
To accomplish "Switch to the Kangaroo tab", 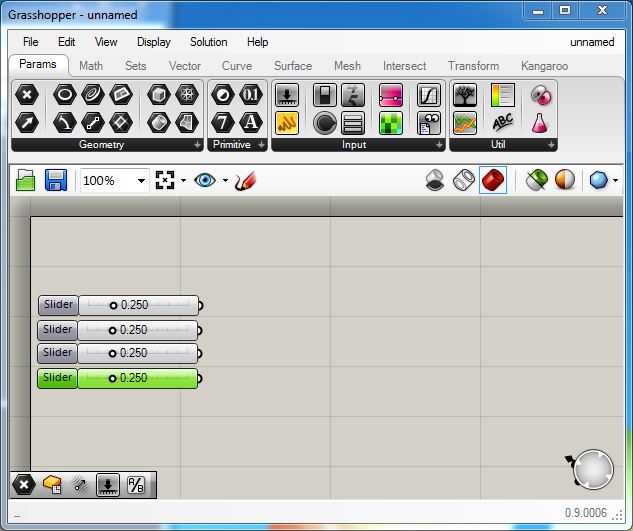I will [544, 66].
